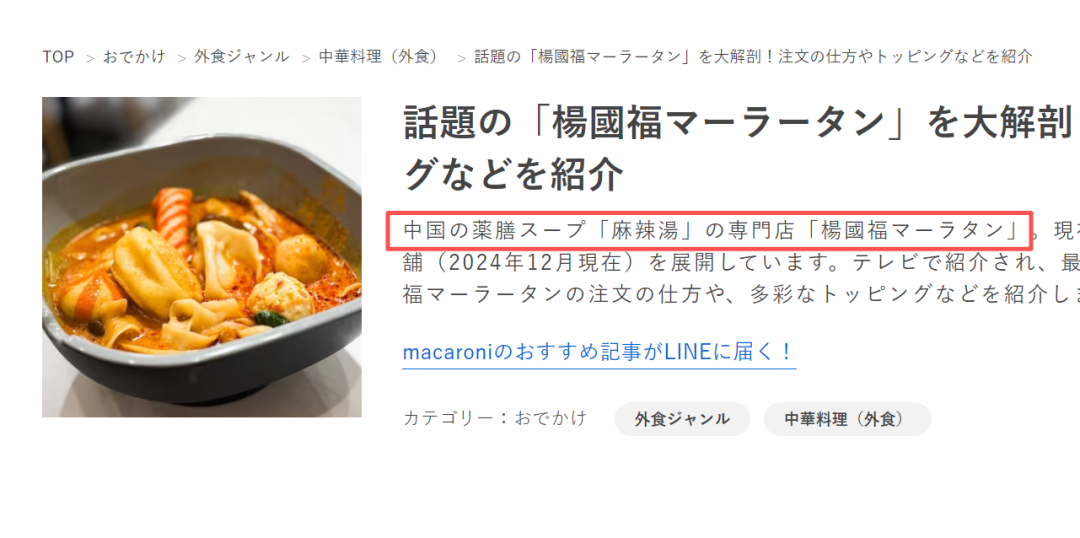Open macaroniのおすすめ記事がLINEに届く link
This screenshot has height=538, width=1080.
599,352
